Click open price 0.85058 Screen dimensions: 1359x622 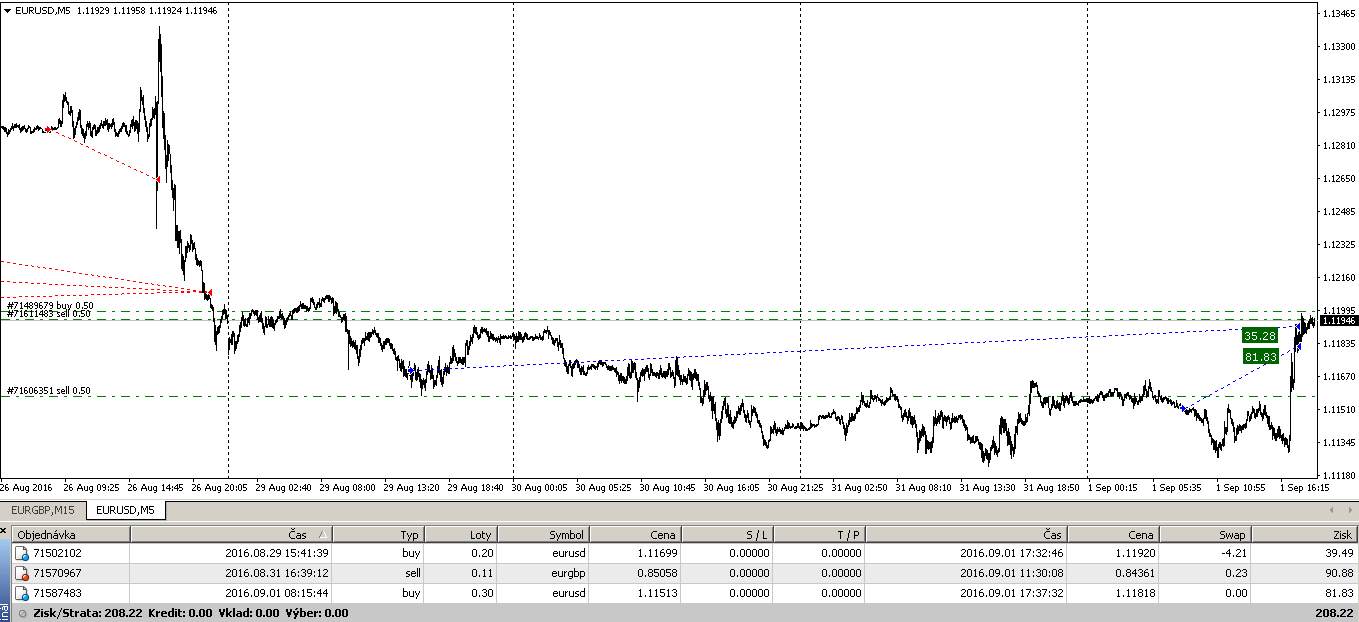(657, 573)
